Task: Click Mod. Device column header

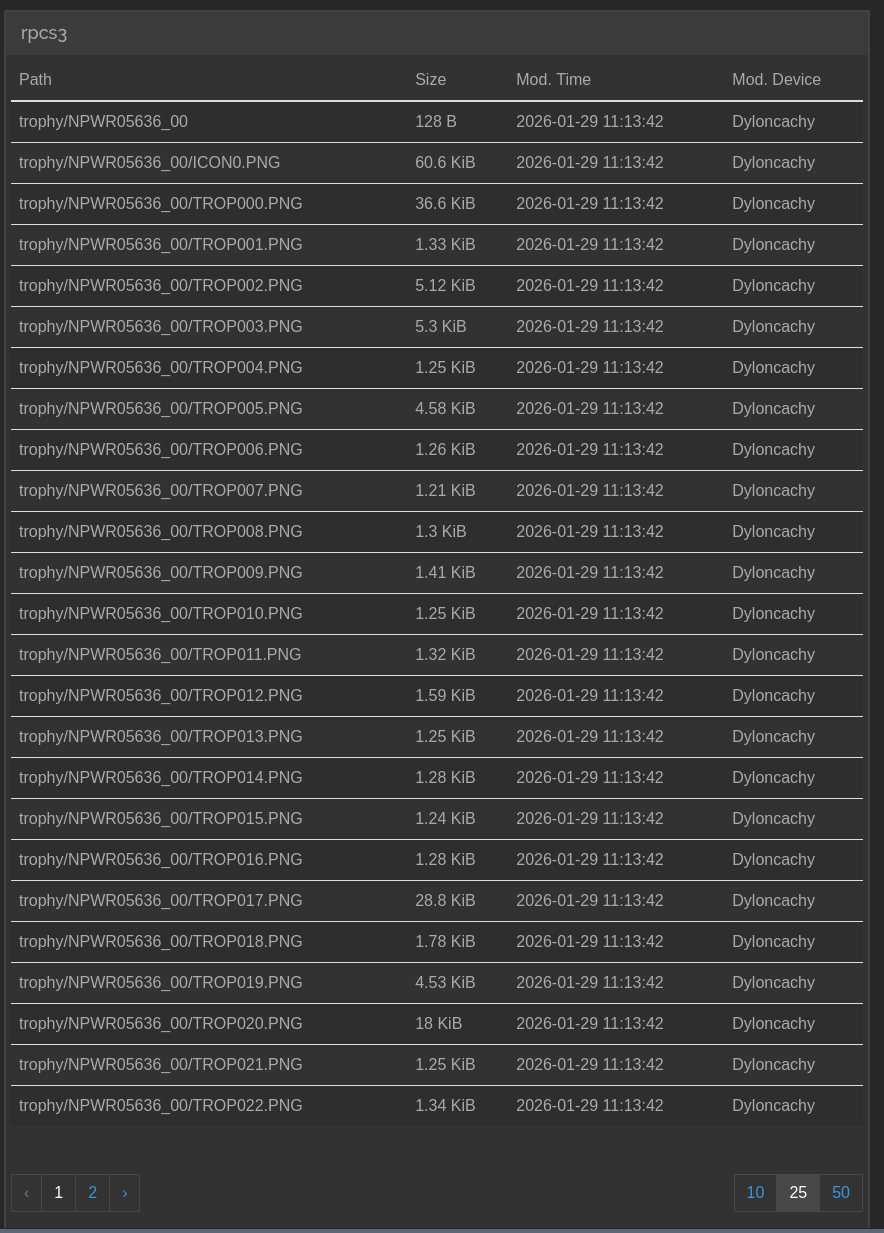Action: point(776,79)
